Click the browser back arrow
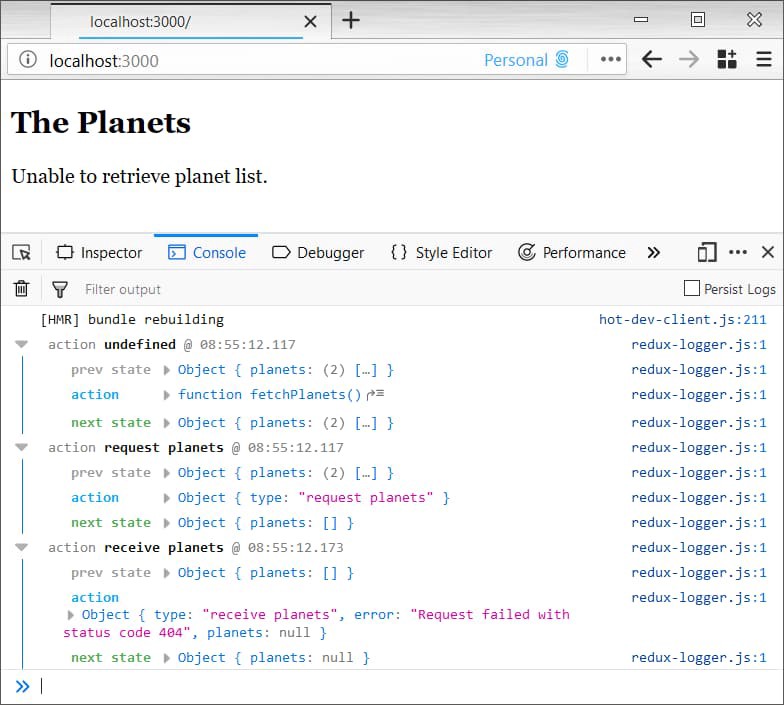Screen dimensions: 784x705 click(652, 59)
